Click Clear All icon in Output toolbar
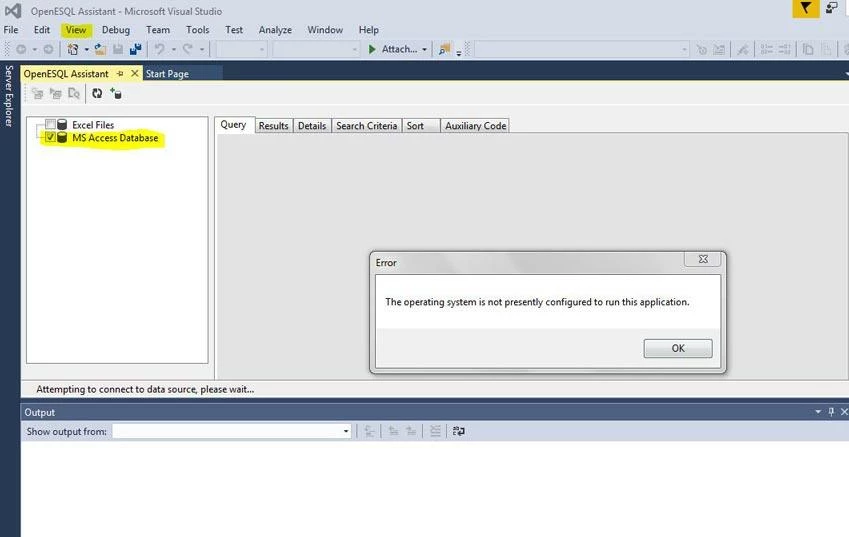This screenshot has height=537, width=849. tap(435, 431)
